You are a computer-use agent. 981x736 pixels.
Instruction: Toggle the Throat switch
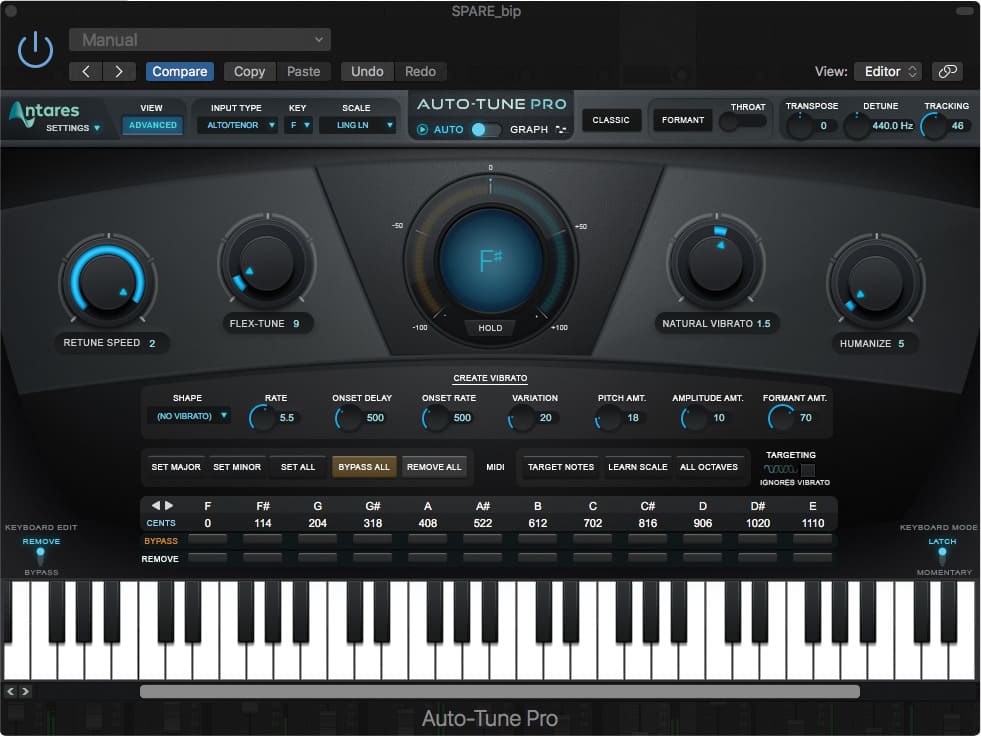[742, 121]
